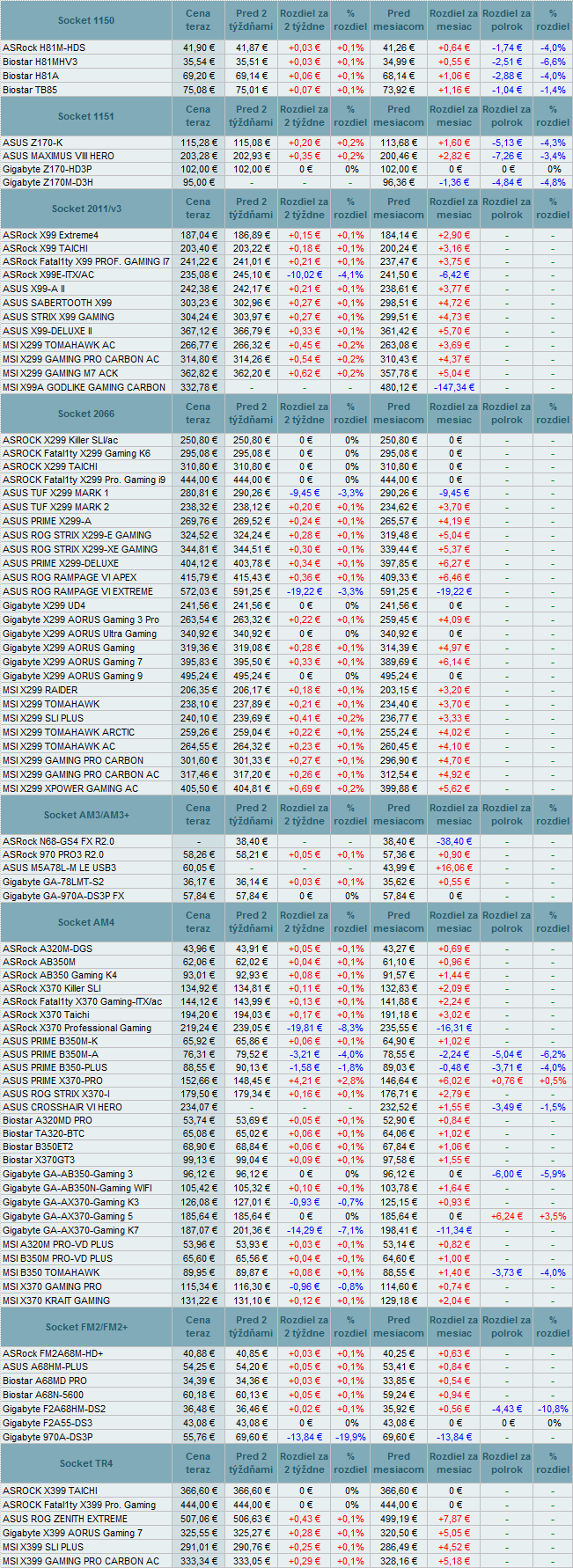This screenshot has height=1568, width=573.
Task: Click current price 41,90 € of ASRock H81M-HDS
Action: pos(199,48)
